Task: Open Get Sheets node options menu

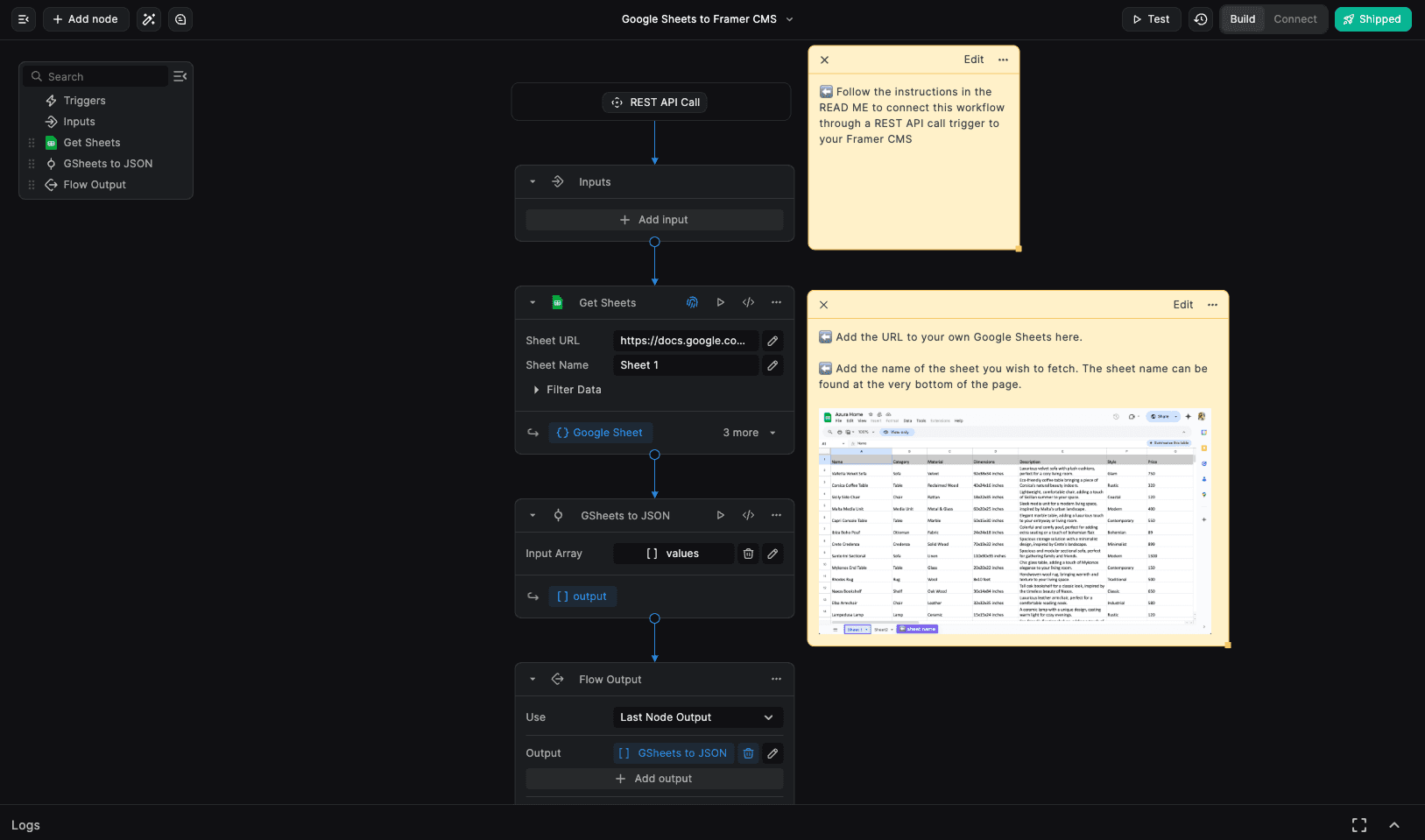Action: pyautogui.click(x=776, y=302)
